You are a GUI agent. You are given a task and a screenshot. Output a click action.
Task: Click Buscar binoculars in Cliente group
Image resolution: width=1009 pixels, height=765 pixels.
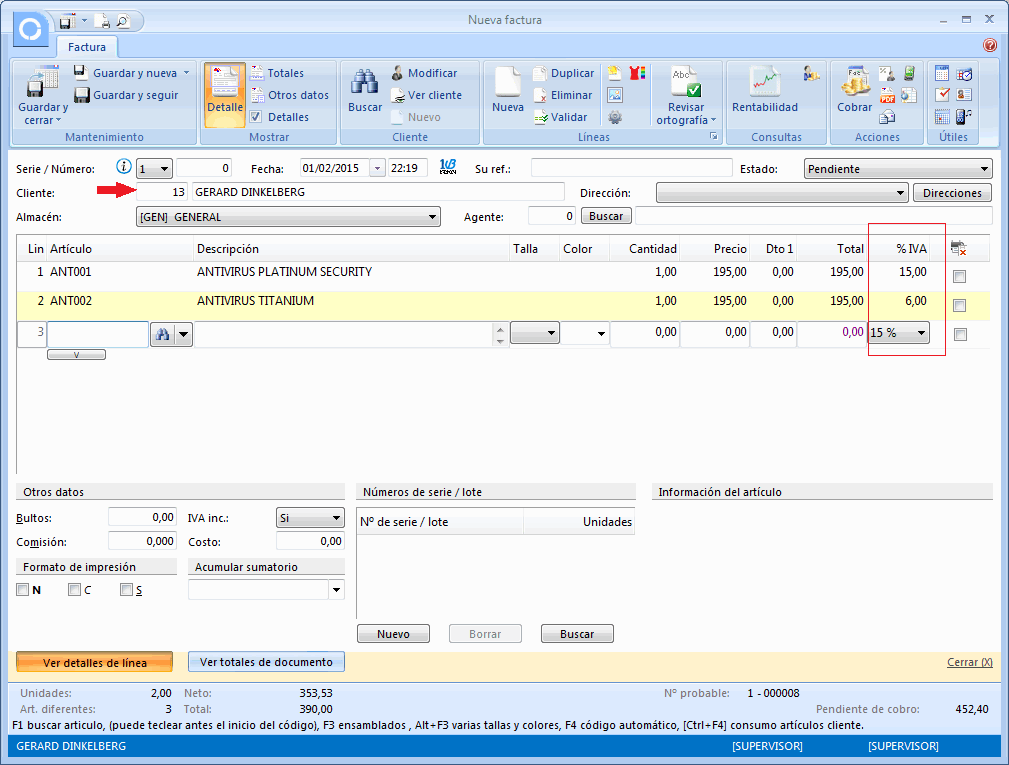point(364,85)
